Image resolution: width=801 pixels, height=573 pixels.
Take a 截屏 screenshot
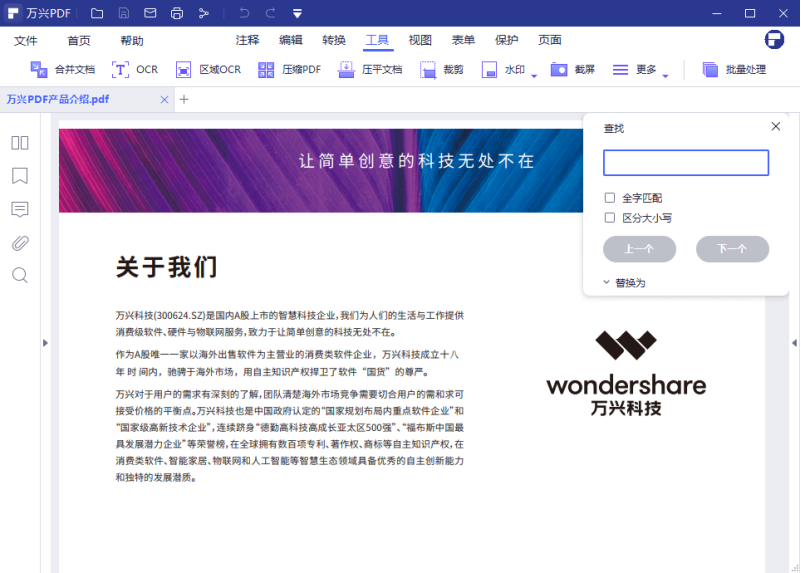[573, 69]
